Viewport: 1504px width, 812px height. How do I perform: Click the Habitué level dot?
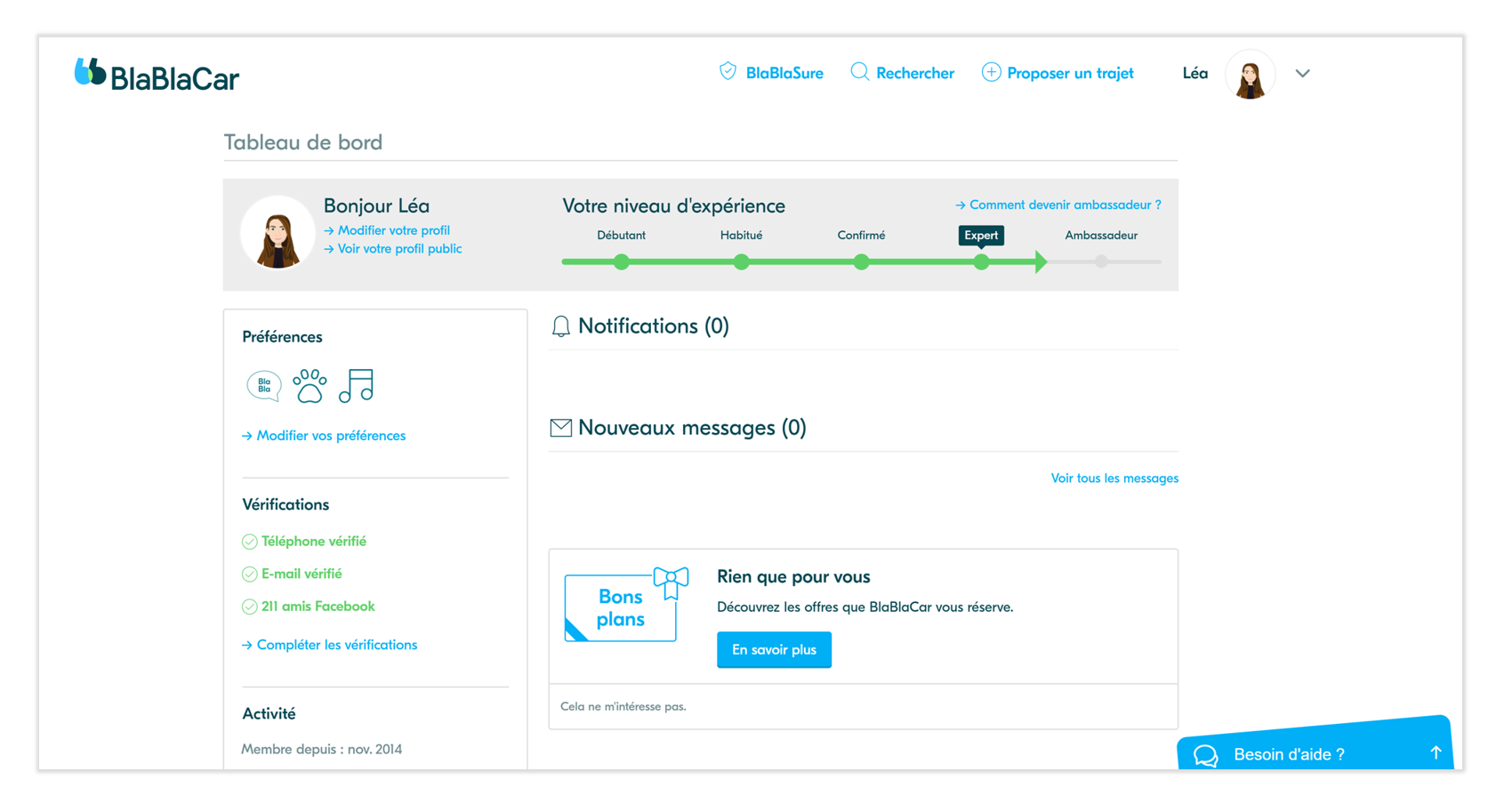(741, 261)
